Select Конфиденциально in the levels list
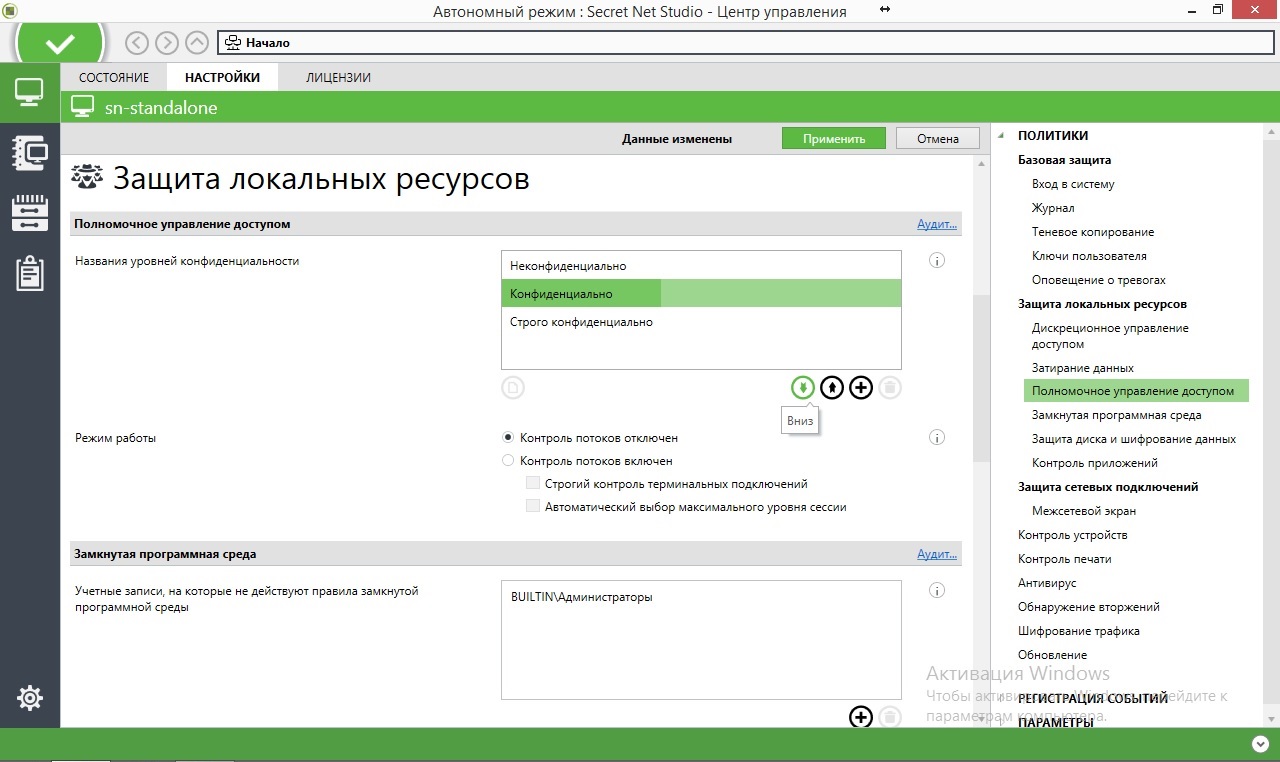1280x762 pixels. pyautogui.click(x=701, y=294)
